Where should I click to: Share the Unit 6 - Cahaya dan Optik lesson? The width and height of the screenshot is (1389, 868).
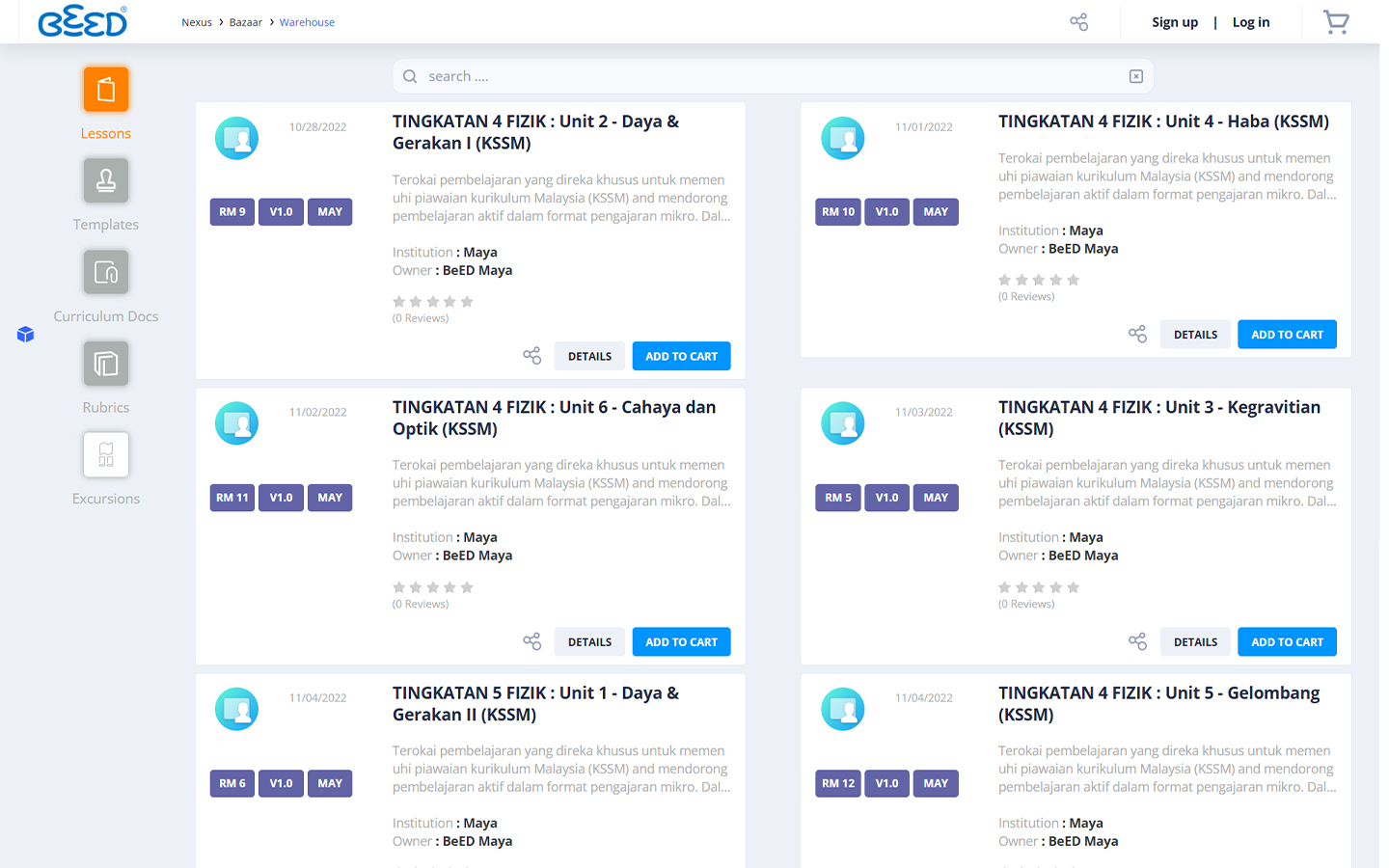[x=531, y=641]
